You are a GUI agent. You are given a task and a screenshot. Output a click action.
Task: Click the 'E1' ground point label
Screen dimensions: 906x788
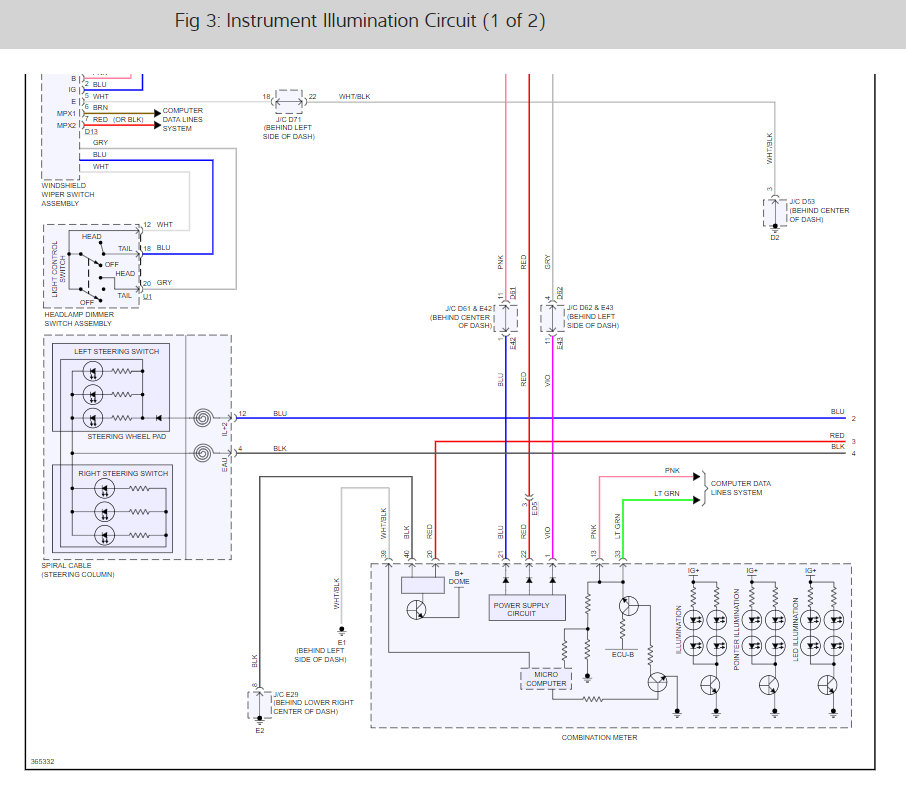(341, 642)
